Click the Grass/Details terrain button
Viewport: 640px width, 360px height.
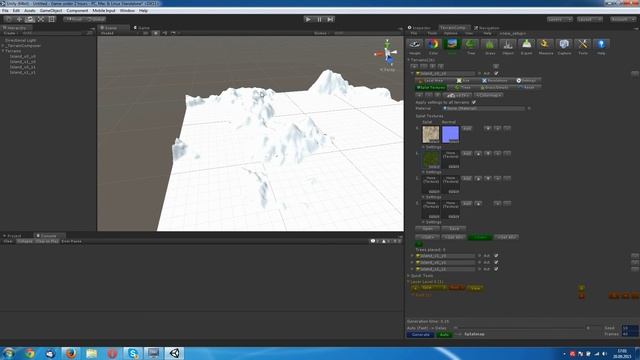pos(495,87)
